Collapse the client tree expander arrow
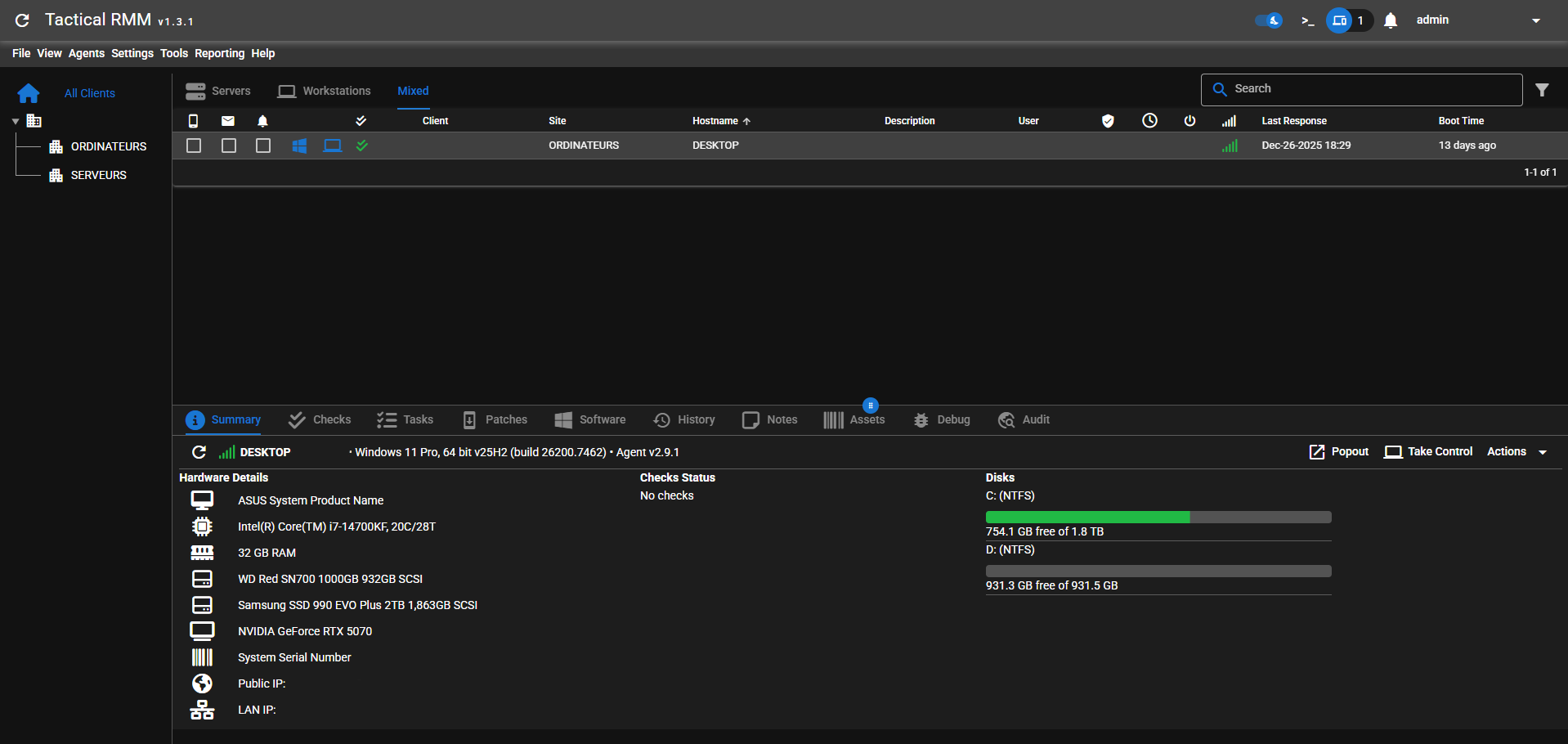This screenshot has height=744, width=1568. click(x=16, y=121)
